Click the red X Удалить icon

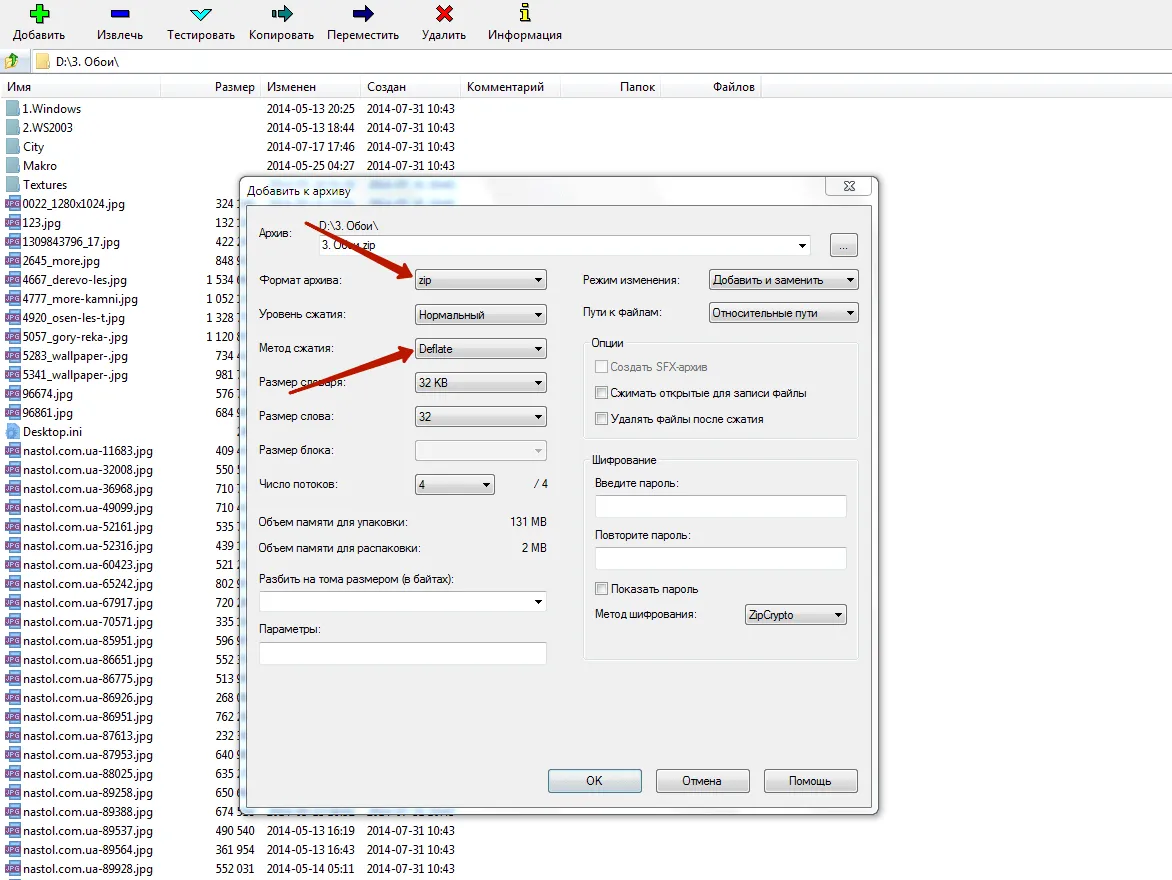(x=444, y=14)
